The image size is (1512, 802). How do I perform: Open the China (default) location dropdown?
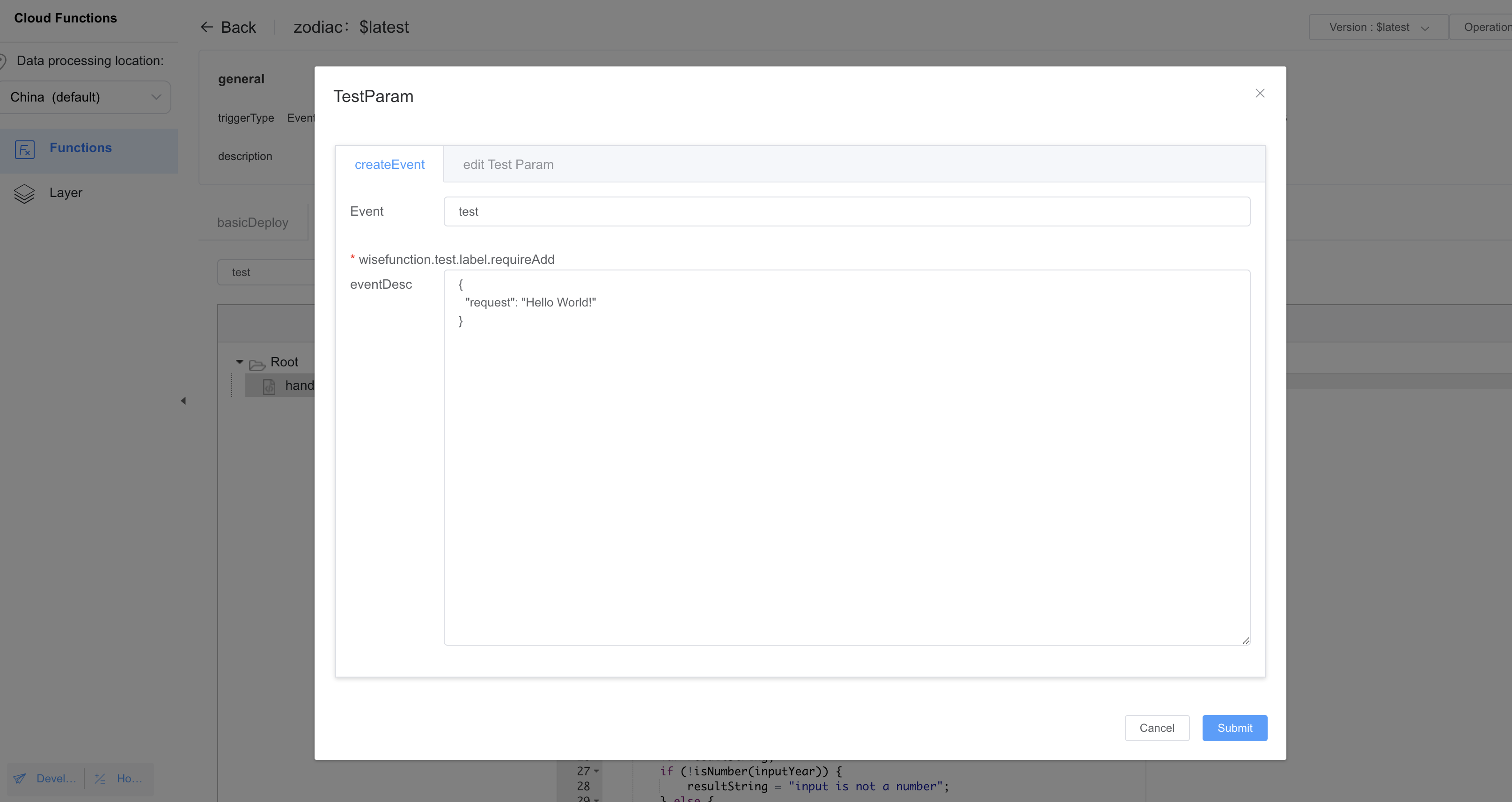pyautogui.click(x=85, y=97)
